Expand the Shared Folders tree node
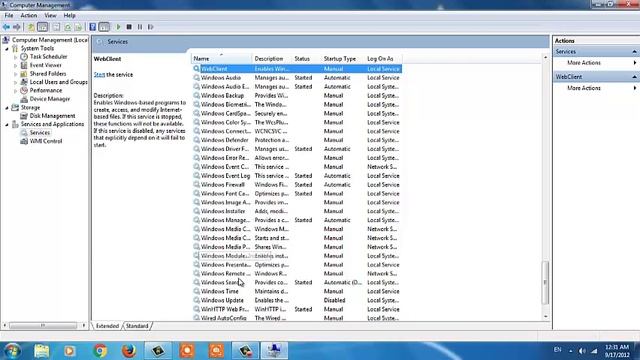Image resolution: width=640 pixels, height=360 pixels. click(16, 74)
